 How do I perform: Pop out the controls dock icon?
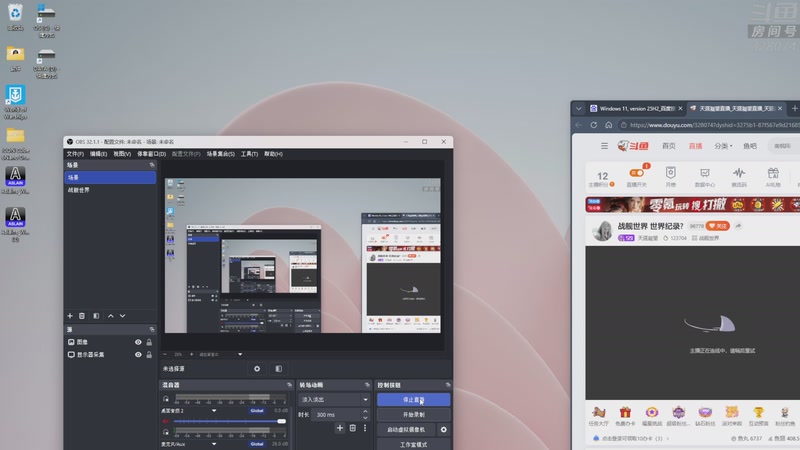point(448,385)
